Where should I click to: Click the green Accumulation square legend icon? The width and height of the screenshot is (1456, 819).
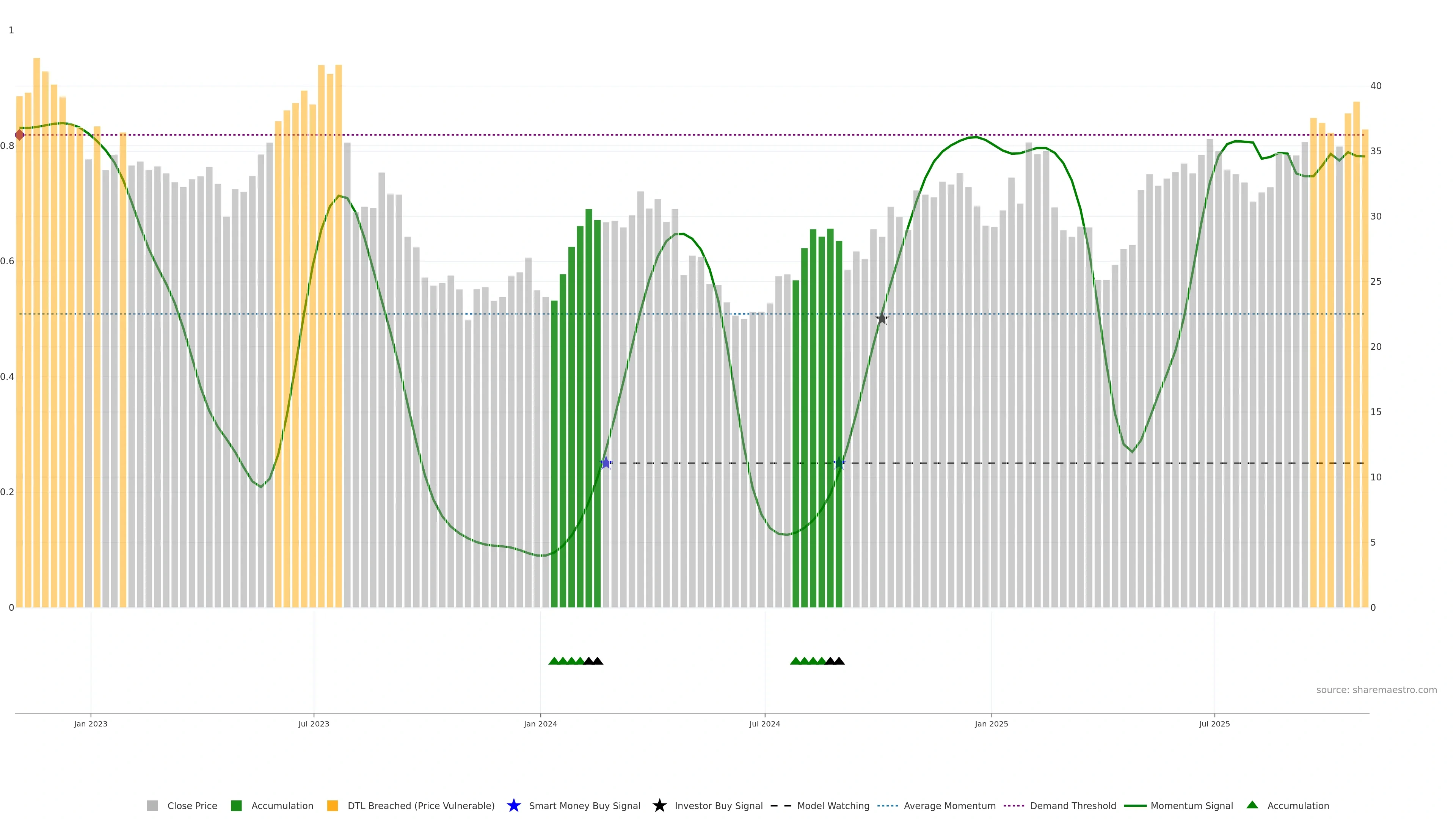(x=236, y=805)
